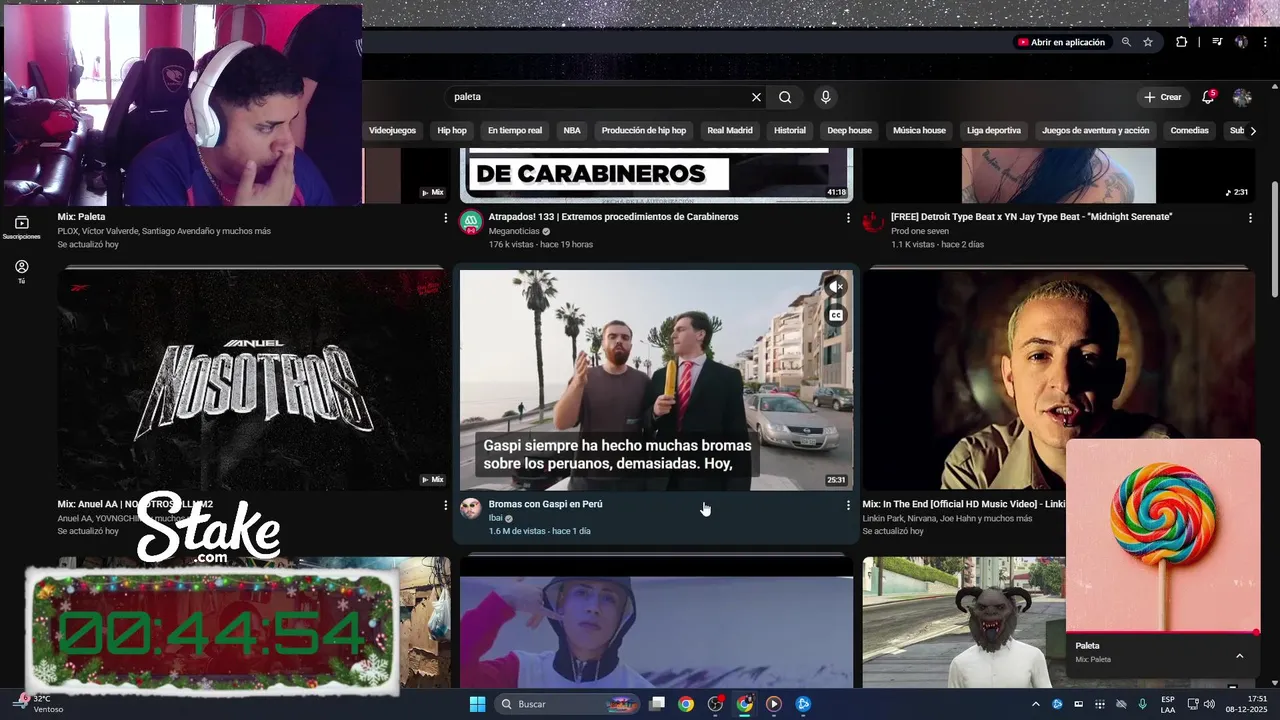This screenshot has width=1280, height=720.
Task: Open the Windows Start menu
Action: click(477, 704)
